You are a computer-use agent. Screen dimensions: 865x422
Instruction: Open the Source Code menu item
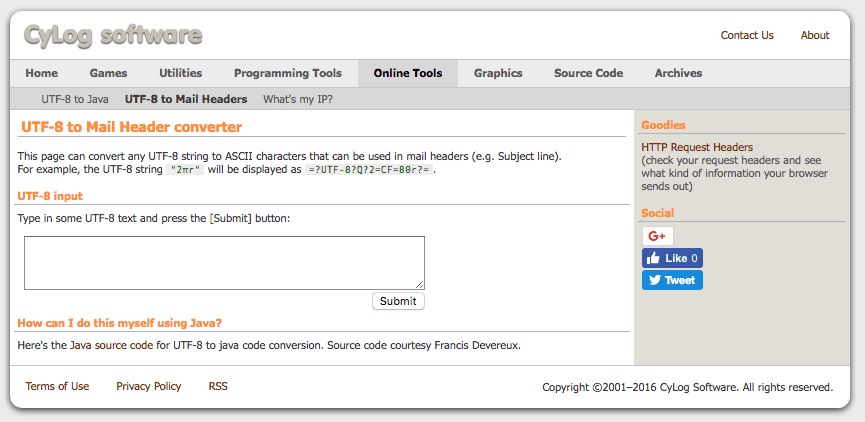coord(588,73)
